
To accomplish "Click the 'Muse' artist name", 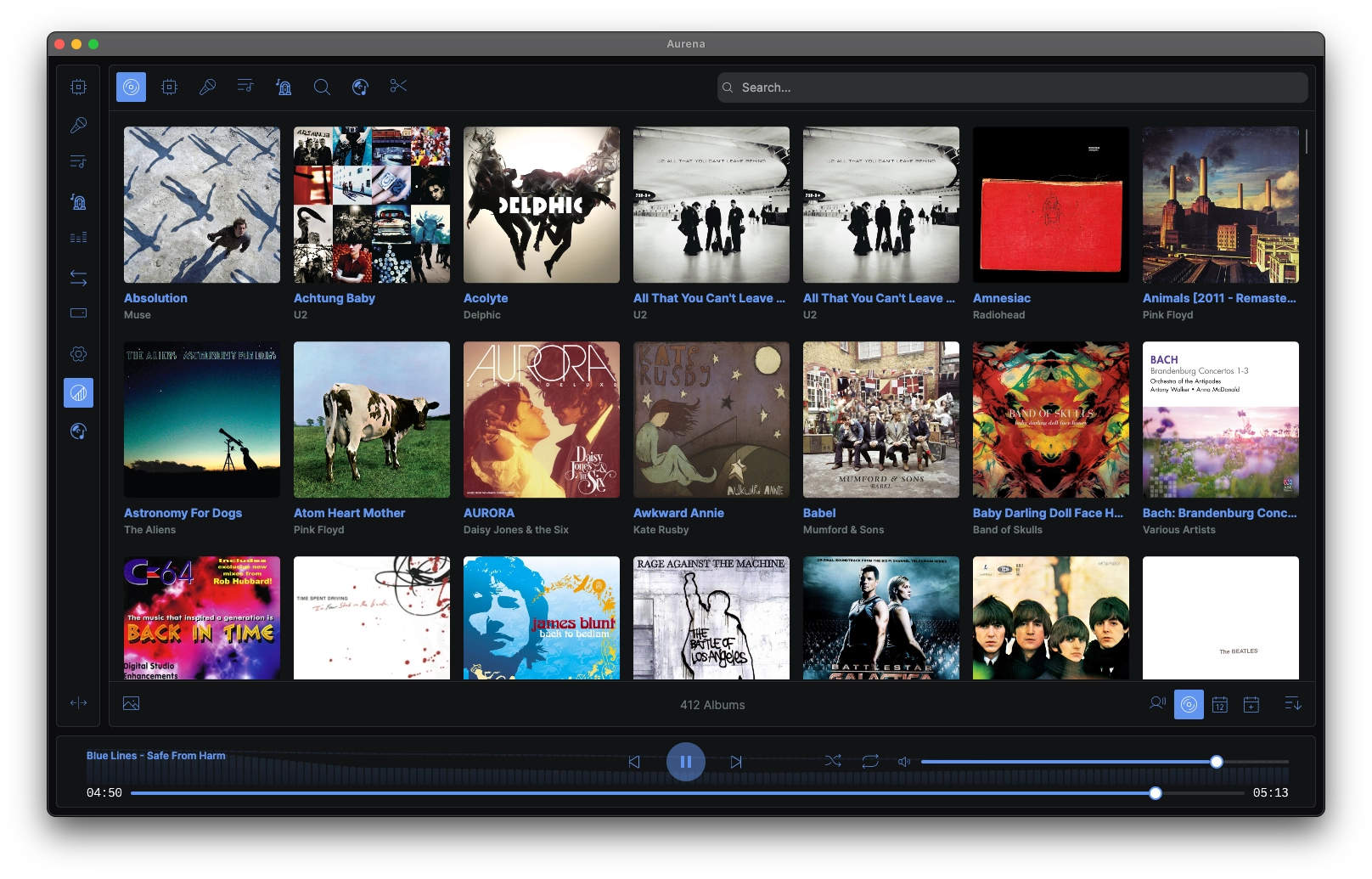I will coord(138,315).
